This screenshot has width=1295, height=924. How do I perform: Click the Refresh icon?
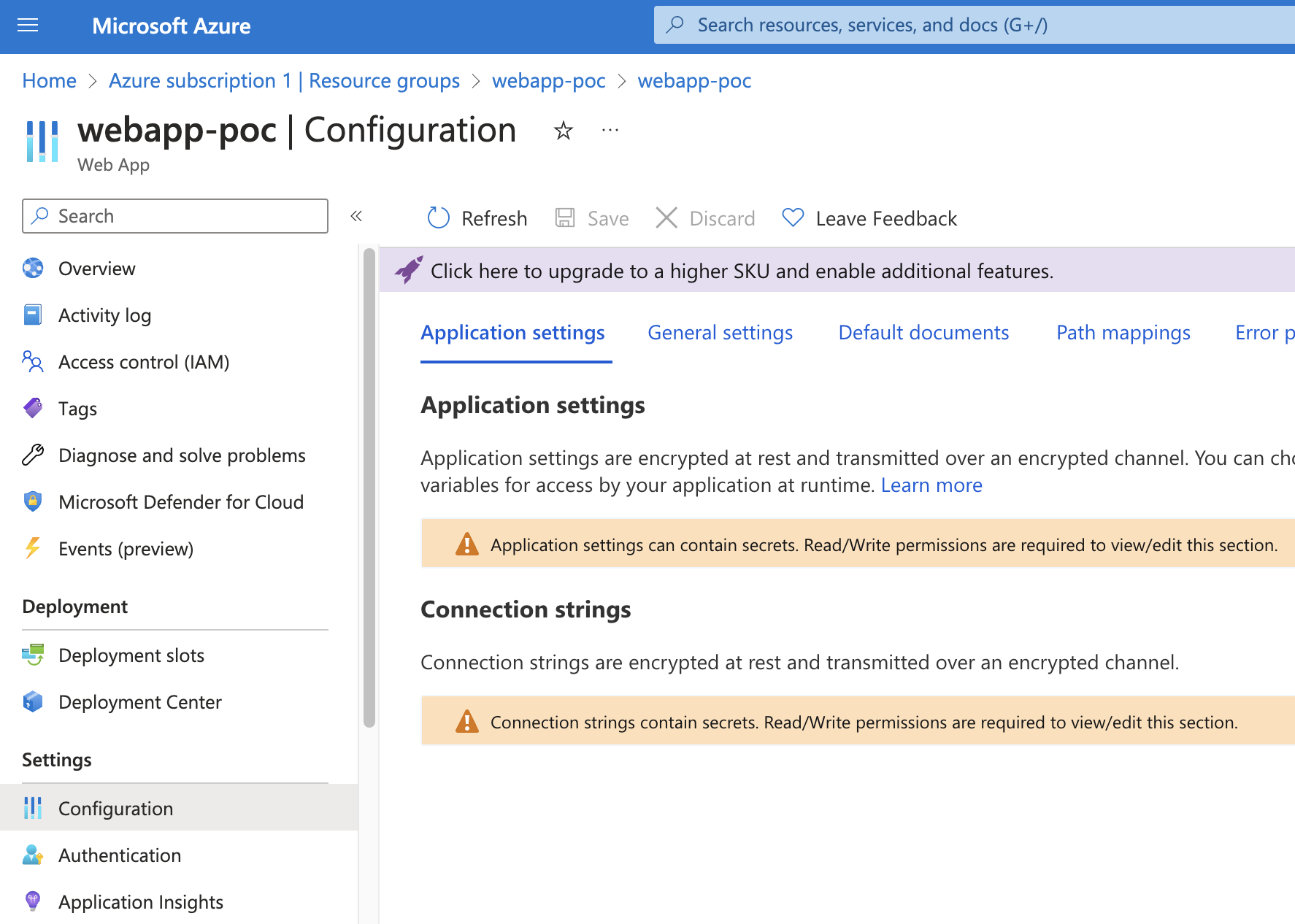438,217
